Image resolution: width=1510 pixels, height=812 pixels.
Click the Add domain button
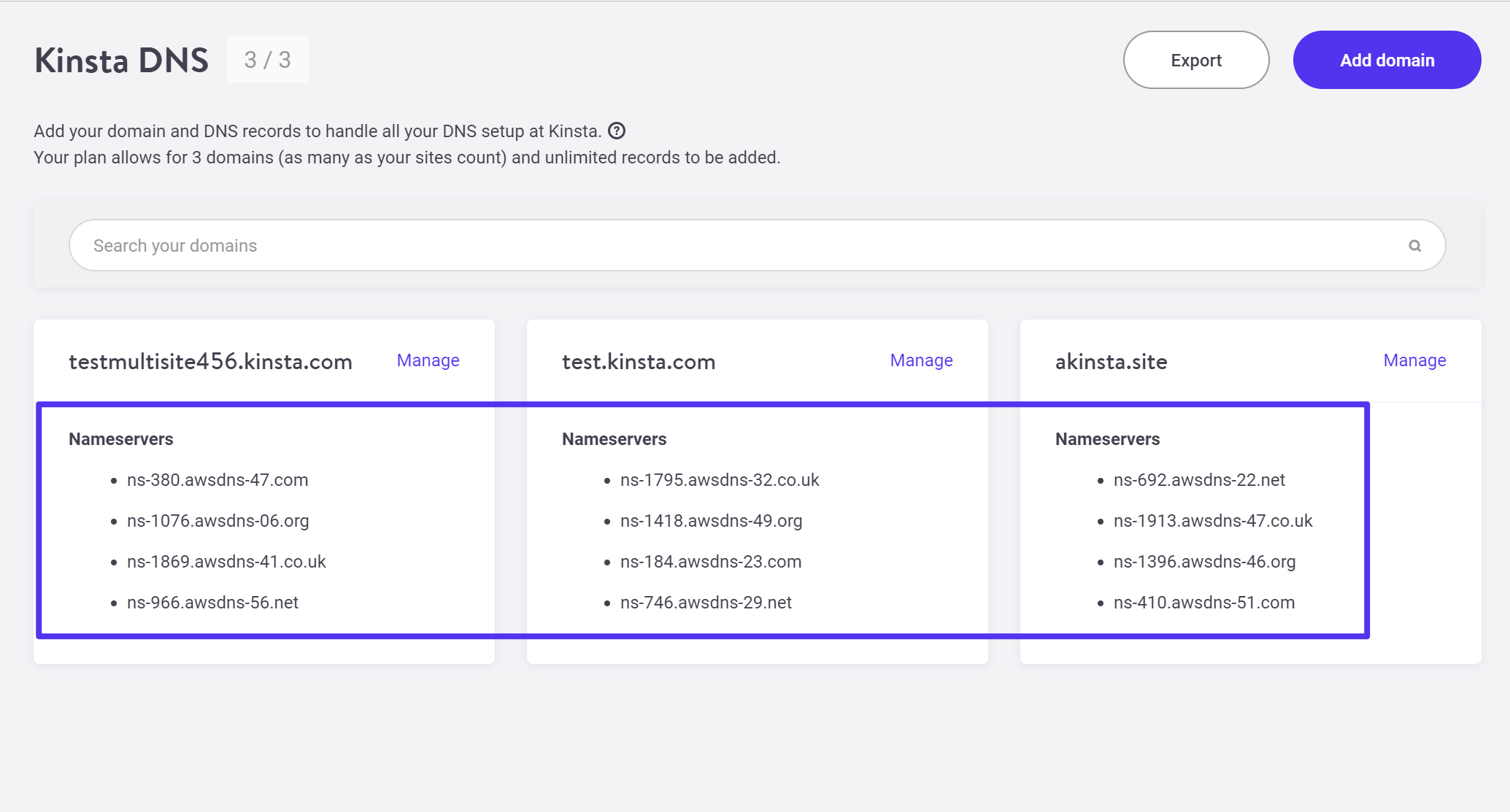(1386, 60)
